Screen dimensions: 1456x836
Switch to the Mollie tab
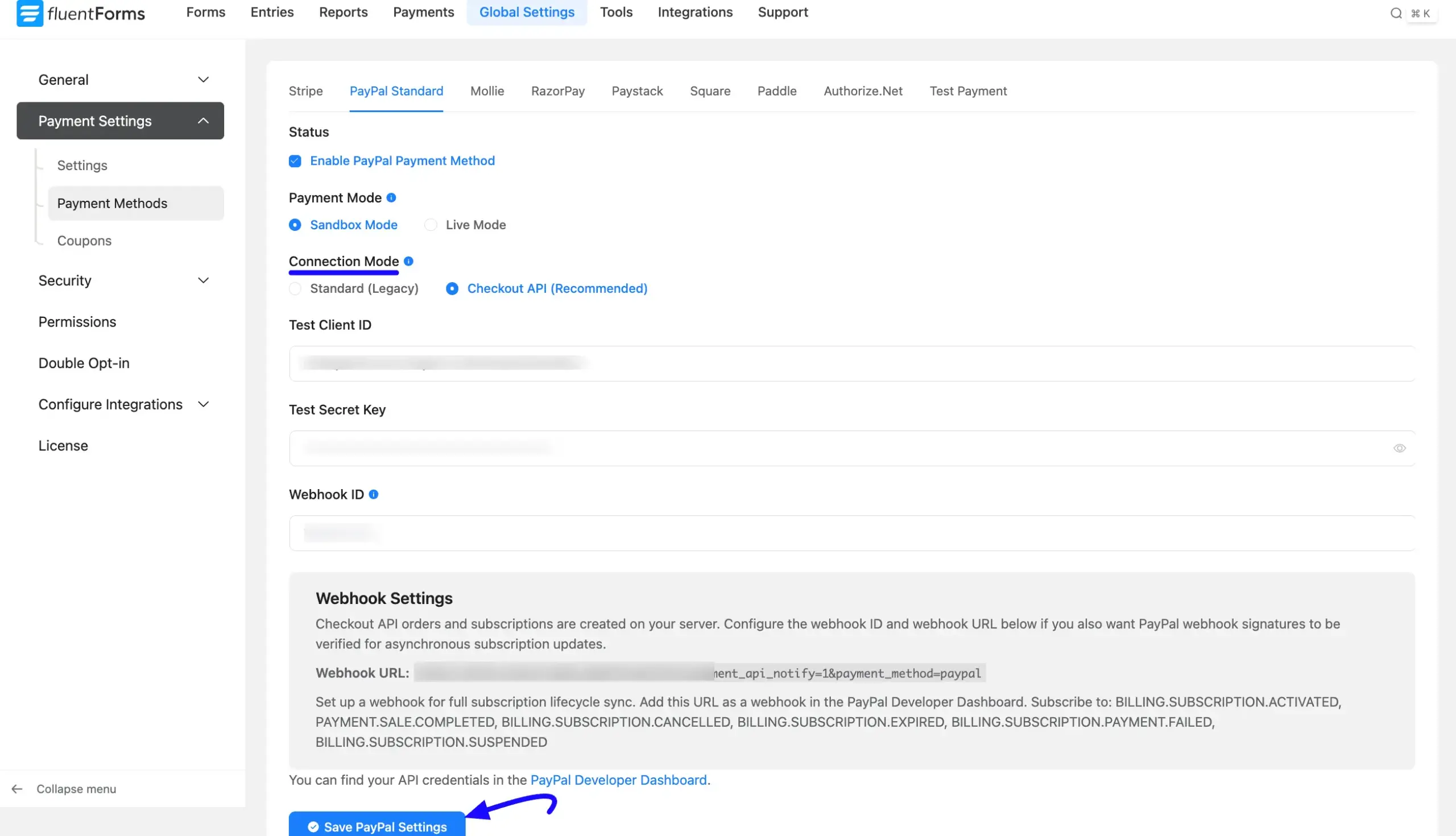(x=487, y=91)
